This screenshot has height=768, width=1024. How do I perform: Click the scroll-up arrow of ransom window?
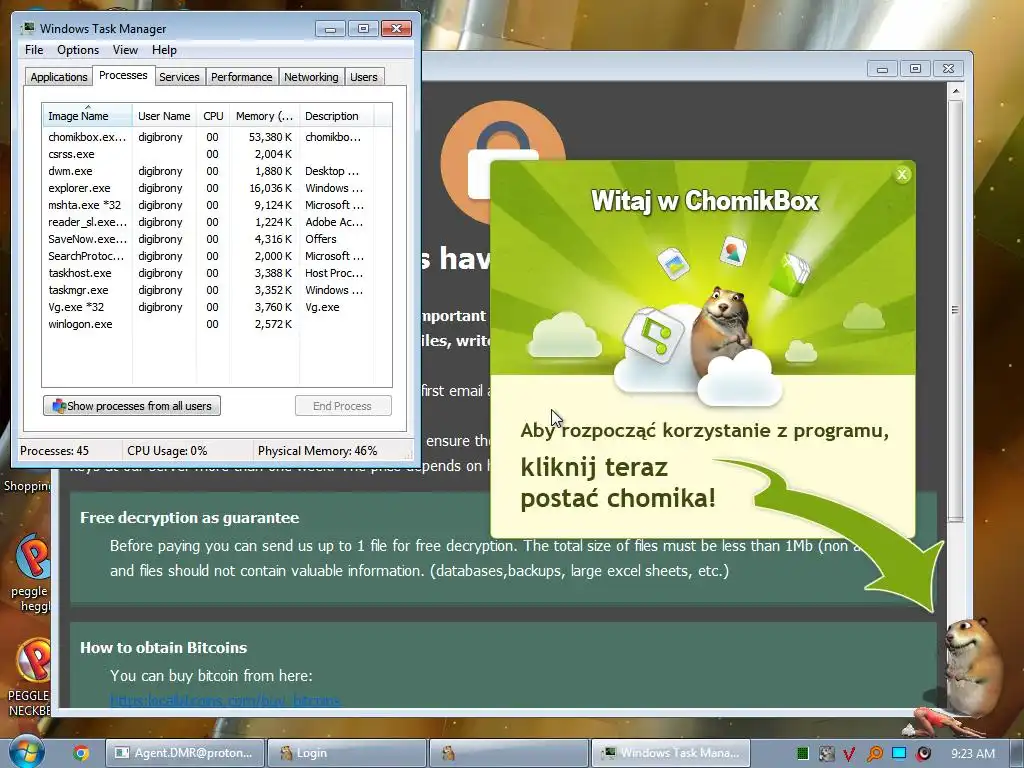pos(955,91)
